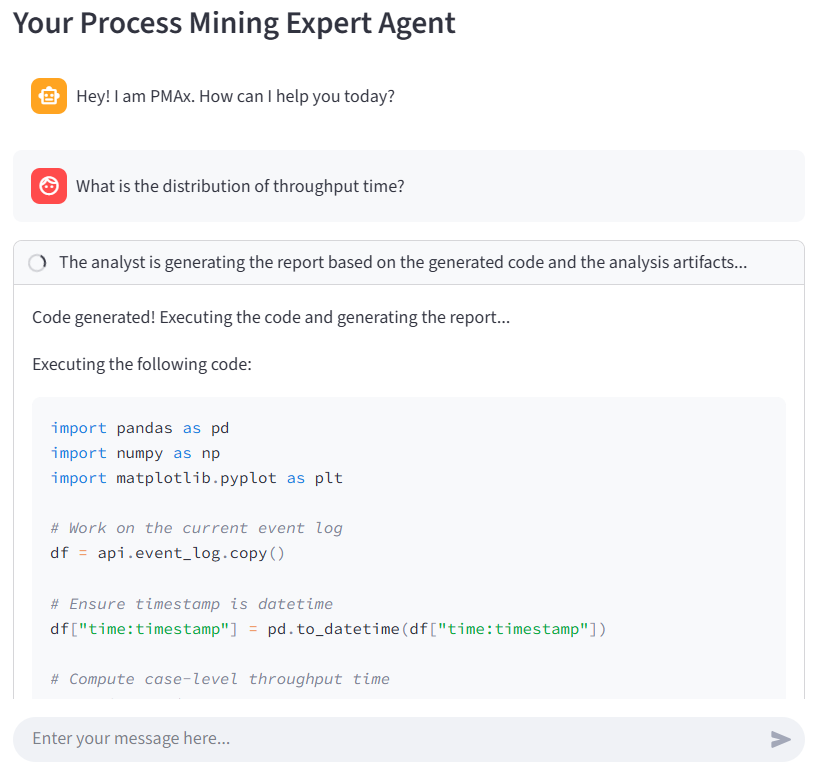Click the PMAx greeting message text
The image size is (822, 771).
coord(235,97)
